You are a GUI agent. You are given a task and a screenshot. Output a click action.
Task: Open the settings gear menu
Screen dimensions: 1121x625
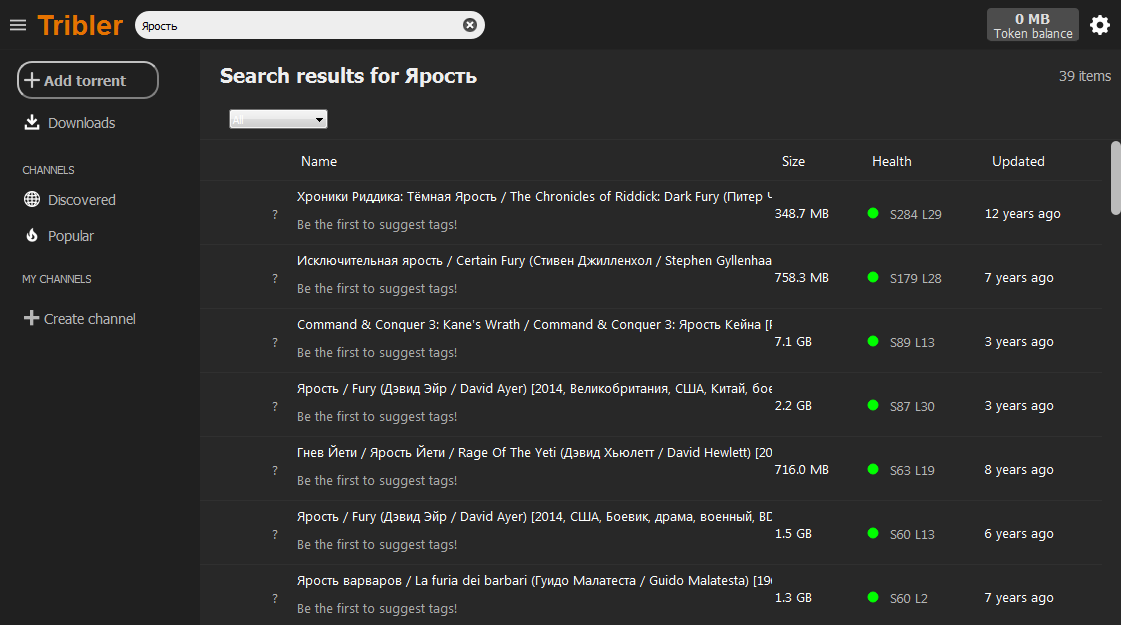pos(1100,26)
